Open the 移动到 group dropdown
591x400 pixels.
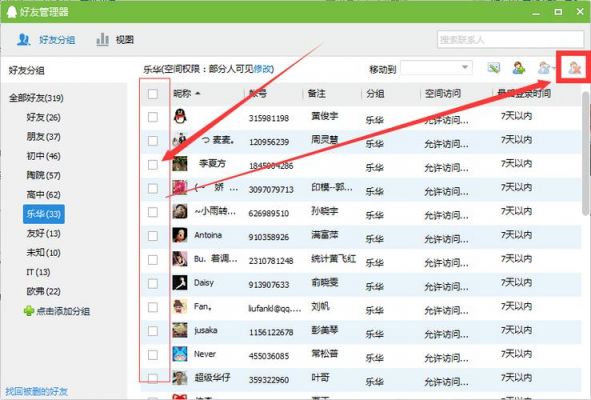(436, 68)
